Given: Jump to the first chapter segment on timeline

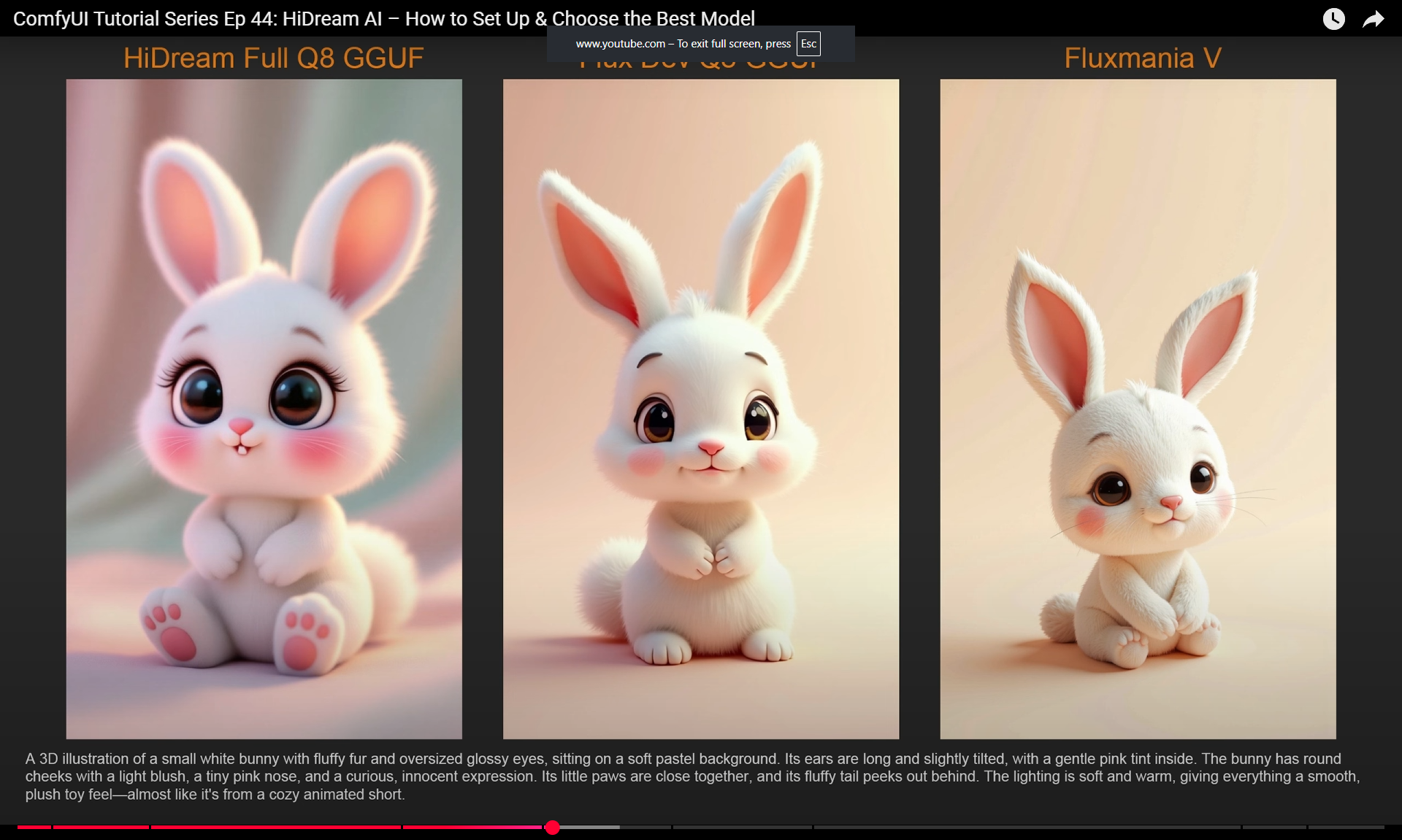Looking at the screenshot, I should click(34, 827).
